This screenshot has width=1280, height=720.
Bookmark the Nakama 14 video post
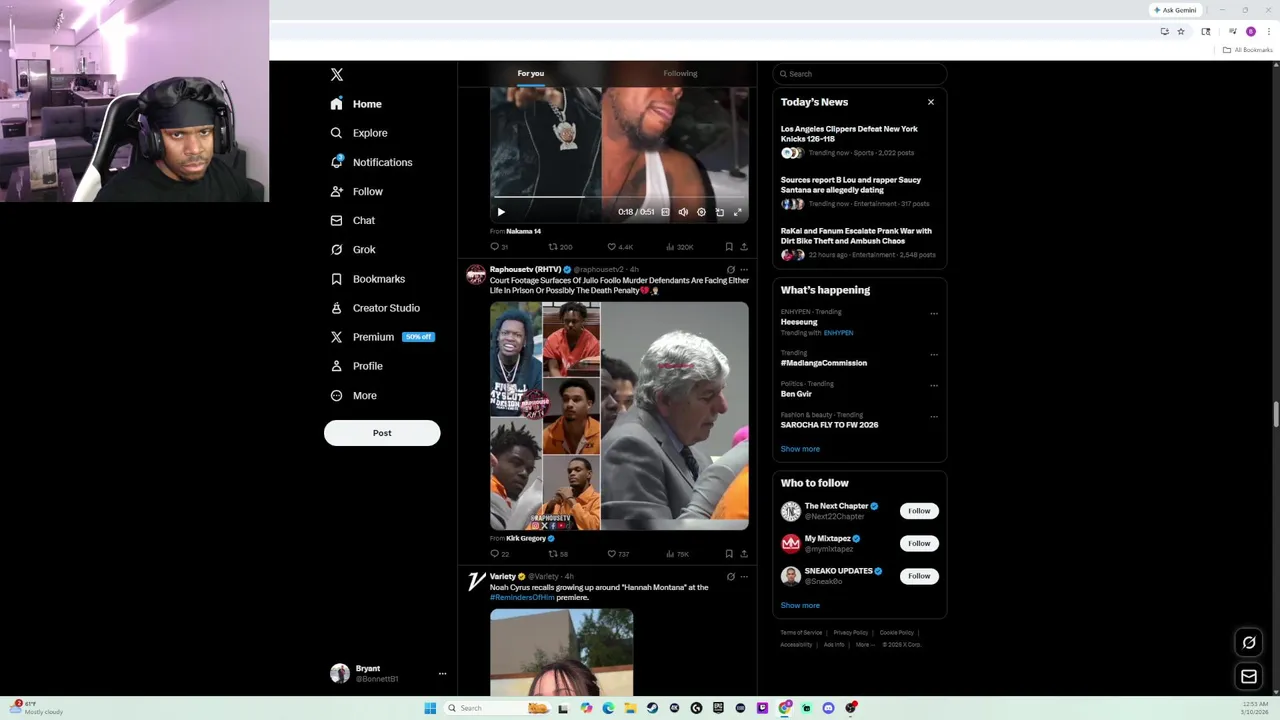click(x=729, y=247)
